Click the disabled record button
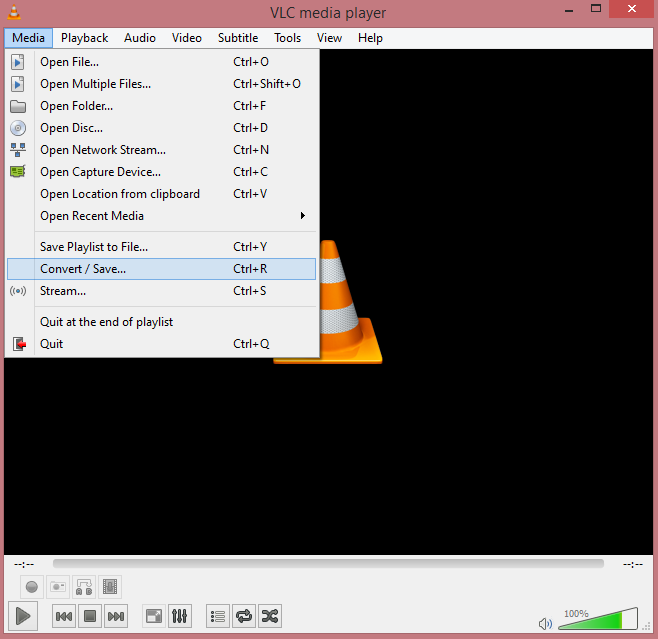This screenshot has height=639, width=658. (31, 587)
